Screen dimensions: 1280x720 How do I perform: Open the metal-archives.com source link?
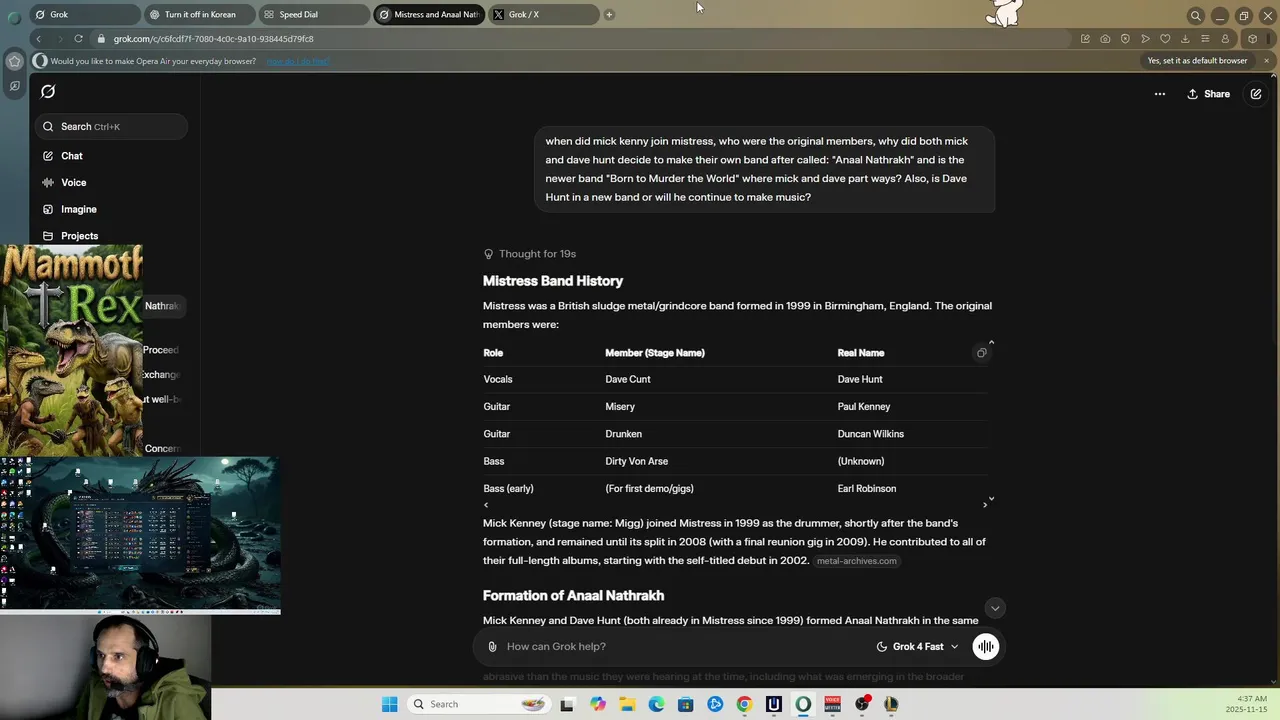pyautogui.click(x=856, y=561)
